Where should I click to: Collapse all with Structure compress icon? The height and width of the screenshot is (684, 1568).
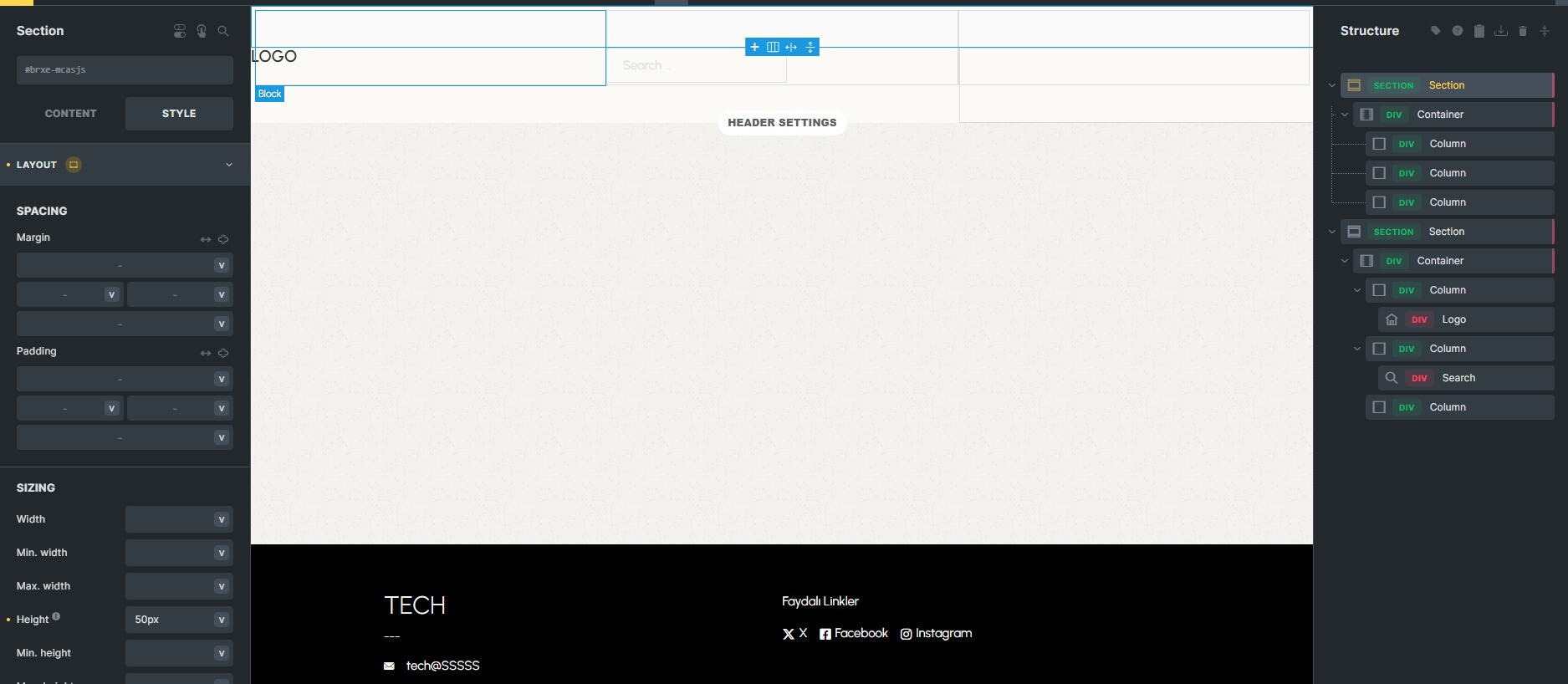tap(1545, 31)
